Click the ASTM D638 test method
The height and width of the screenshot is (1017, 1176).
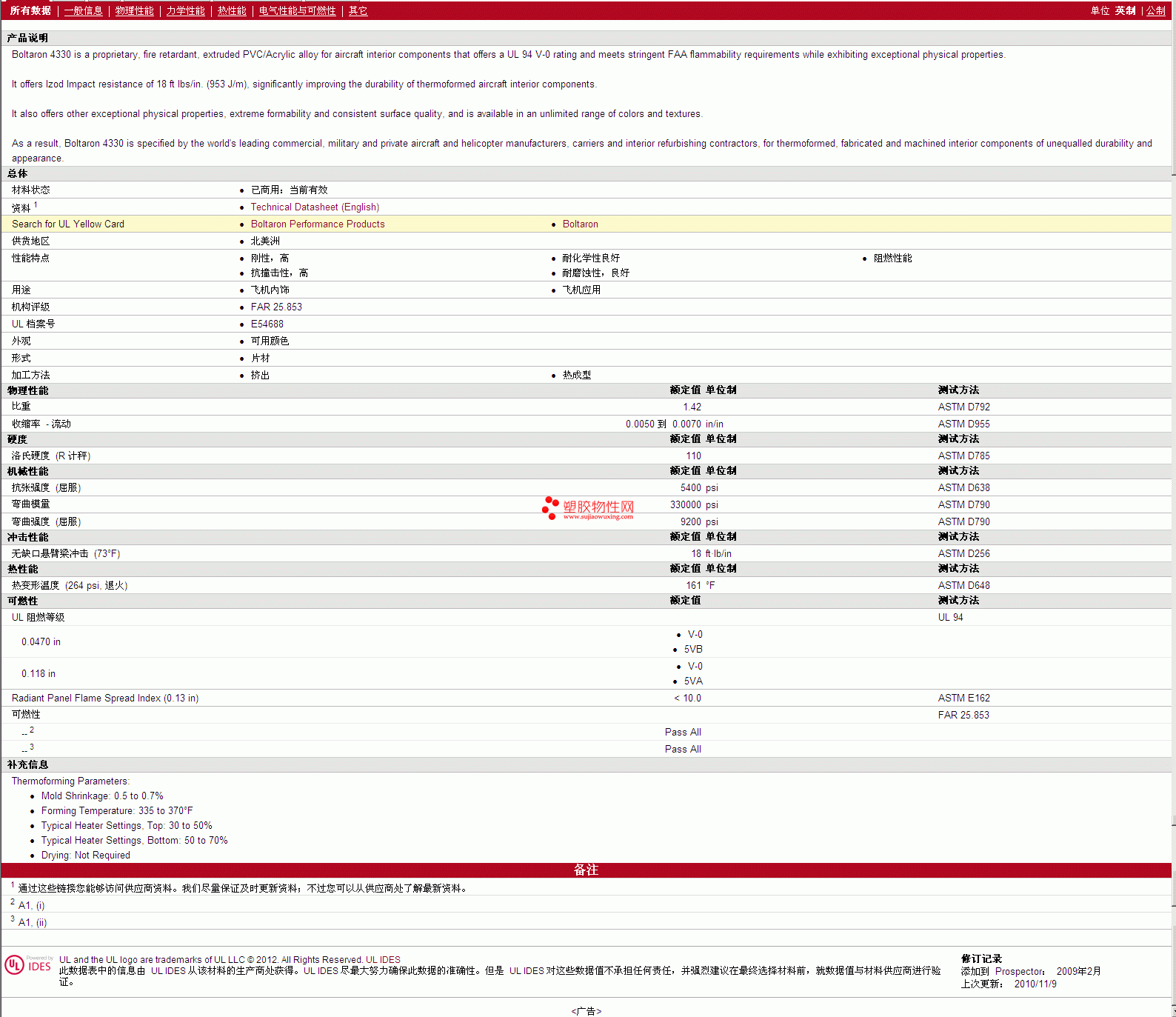963,487
